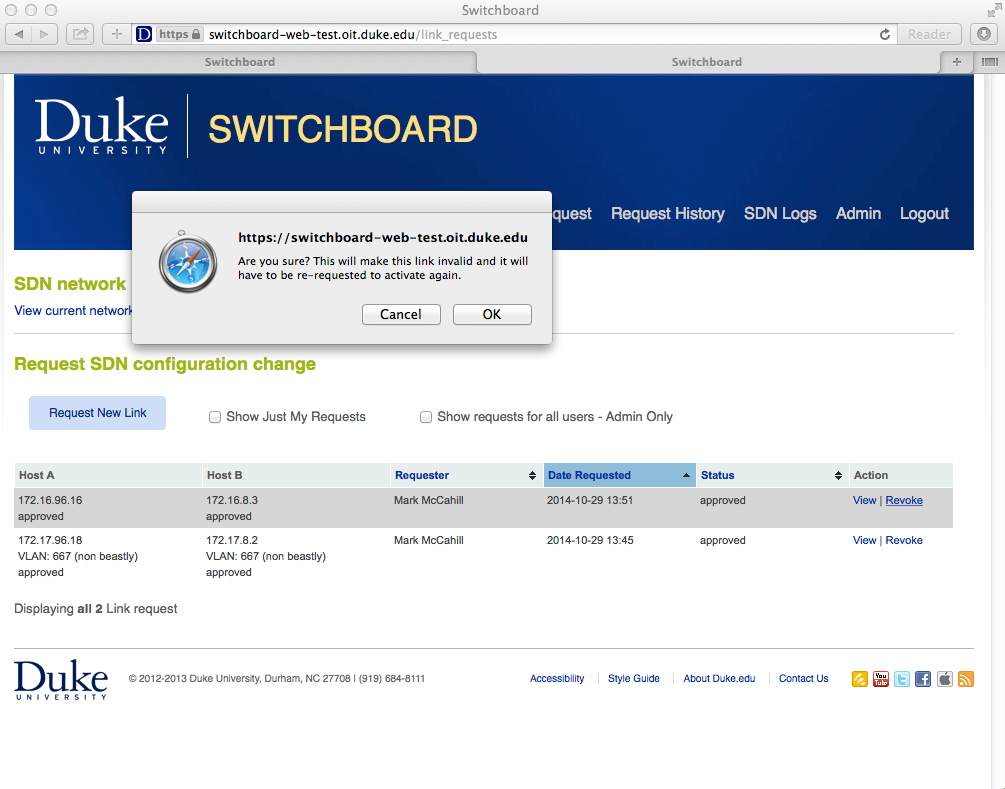Open the About Duke.edu footer link
The image size is (1005, 789).
tap(719, 678)
